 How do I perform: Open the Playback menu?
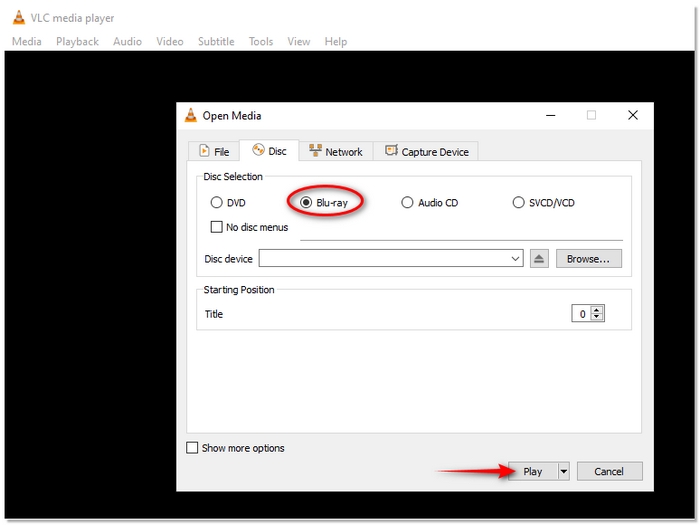click(77, 42)
